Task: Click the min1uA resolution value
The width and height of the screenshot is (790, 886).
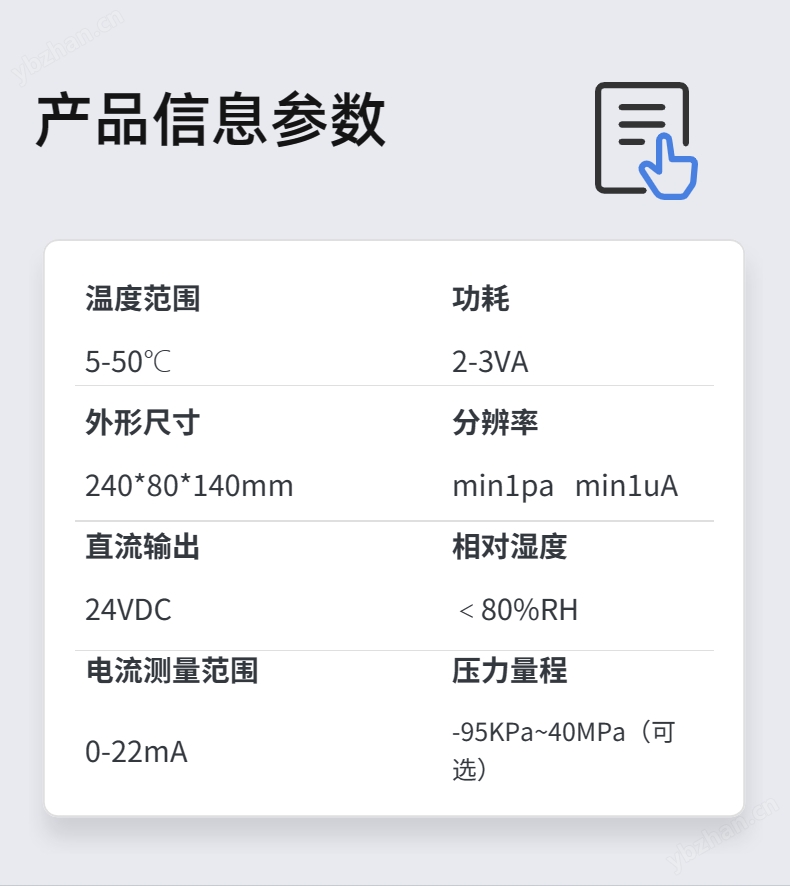Action: click(626, 486)
